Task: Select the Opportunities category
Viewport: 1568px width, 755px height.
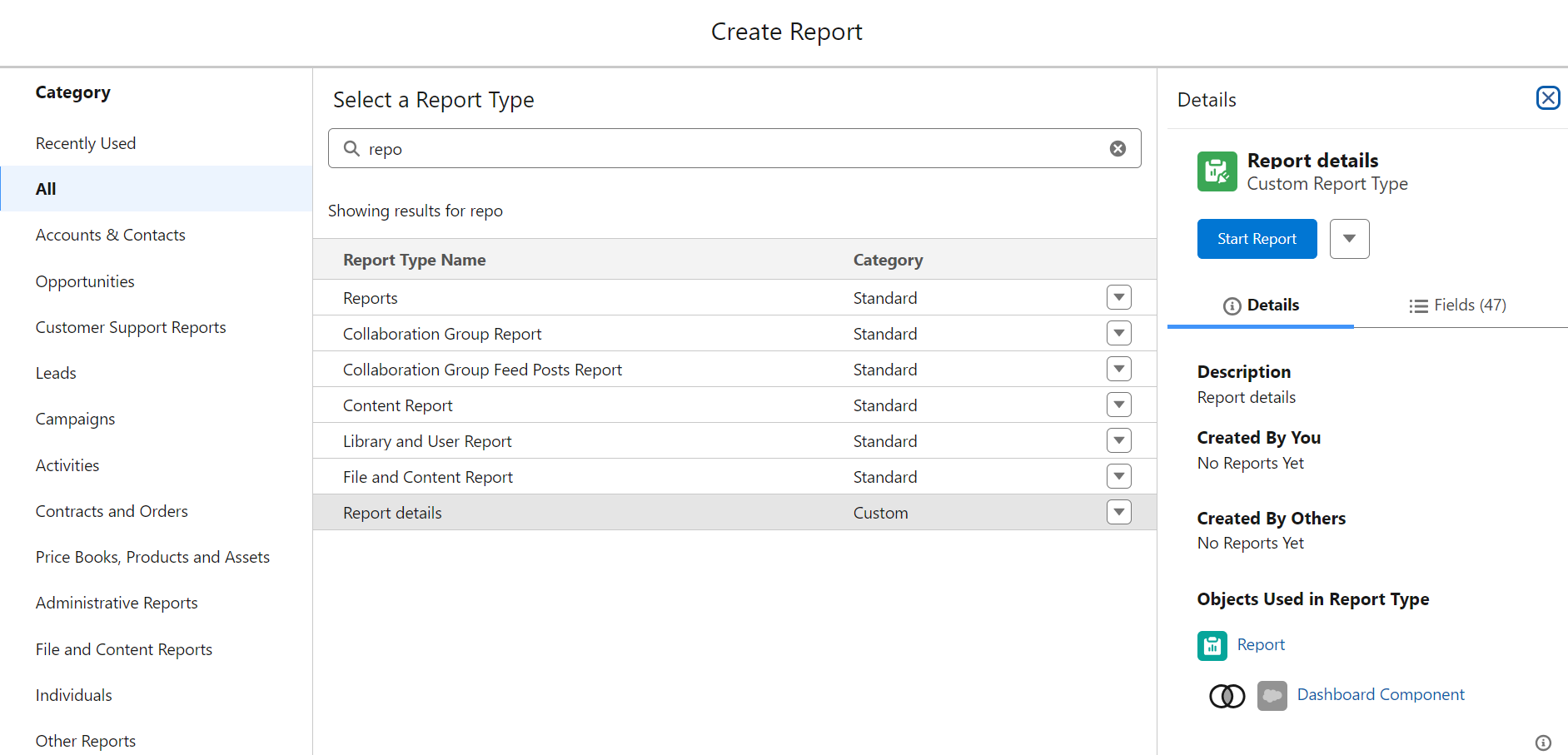Action: point(157,281)
